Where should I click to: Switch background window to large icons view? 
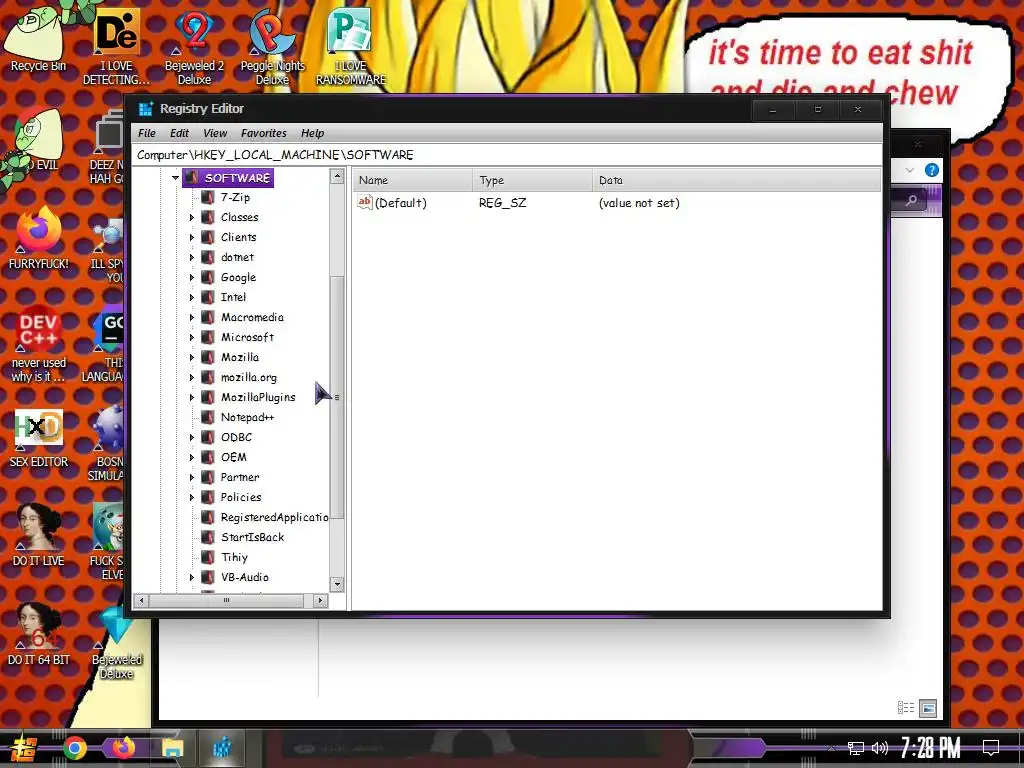point(928,708)
